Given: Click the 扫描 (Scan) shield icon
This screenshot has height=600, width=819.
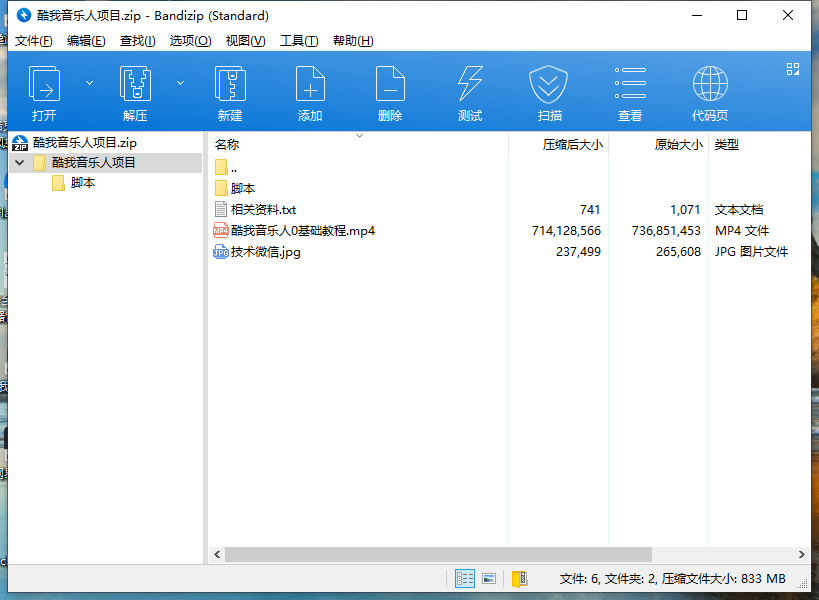Looking at the screenshot, I should pos(548,84).
